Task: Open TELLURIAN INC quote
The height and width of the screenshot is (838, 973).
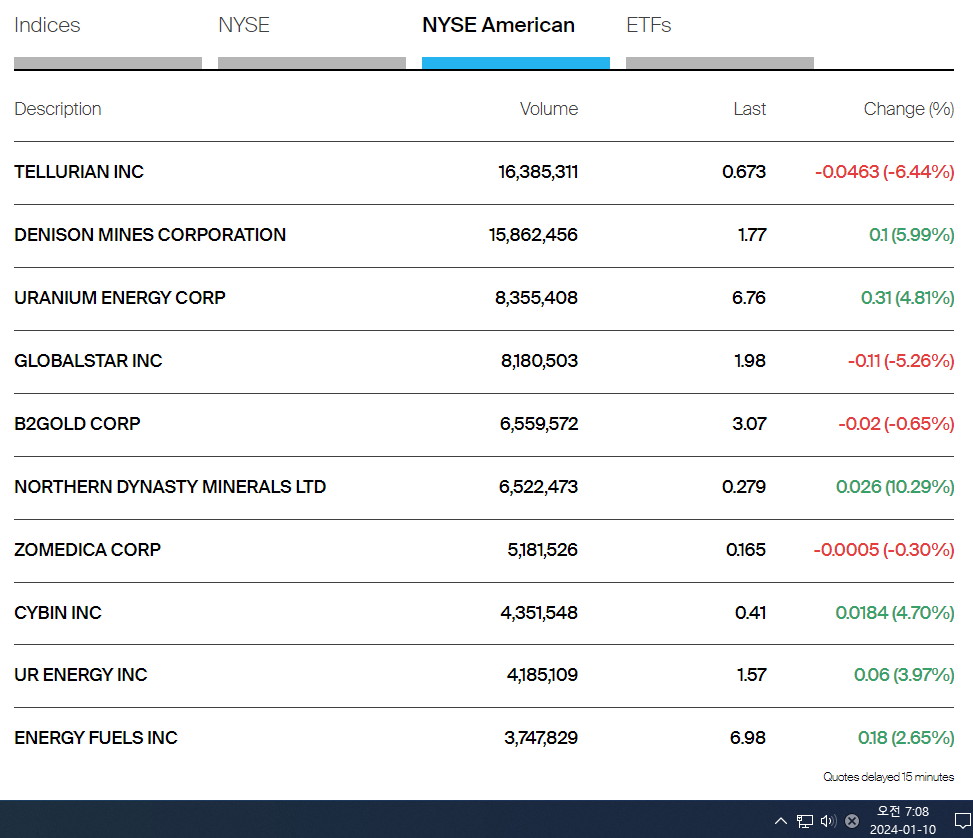Action: [x=79, y=172]
